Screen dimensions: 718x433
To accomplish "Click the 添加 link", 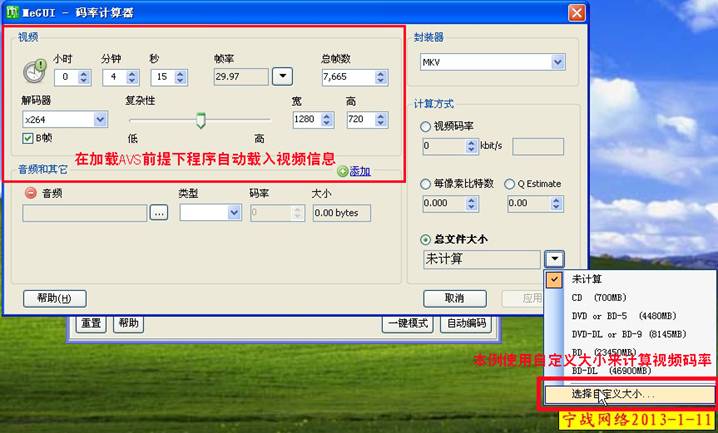I will pyautogui.click(x=360, y=172).
